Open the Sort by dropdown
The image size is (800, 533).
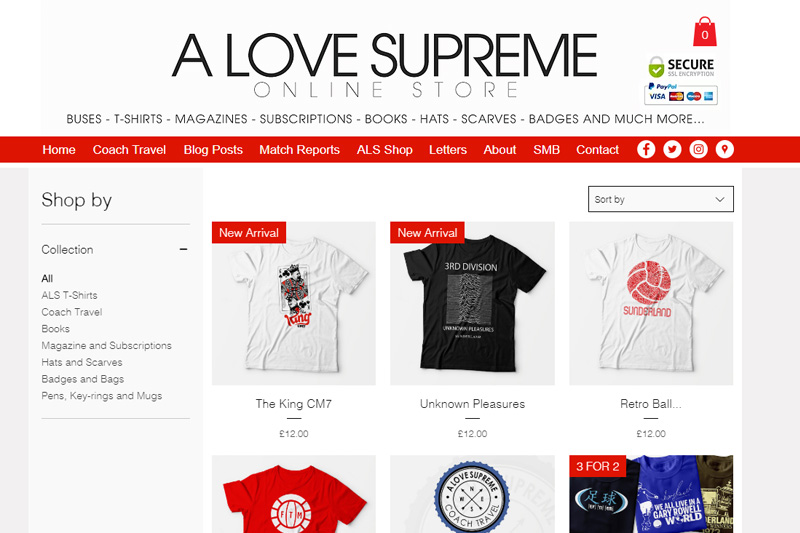[x=661, y=199]
